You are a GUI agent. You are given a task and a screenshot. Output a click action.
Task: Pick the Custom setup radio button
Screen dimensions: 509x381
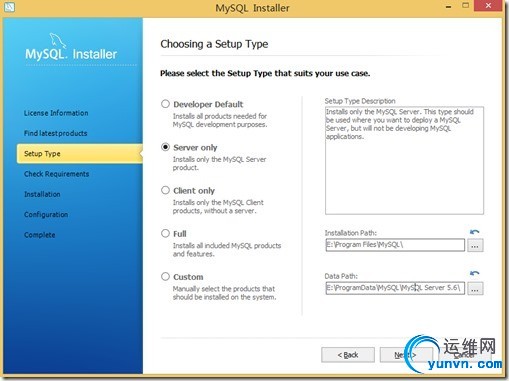point(165,276)
